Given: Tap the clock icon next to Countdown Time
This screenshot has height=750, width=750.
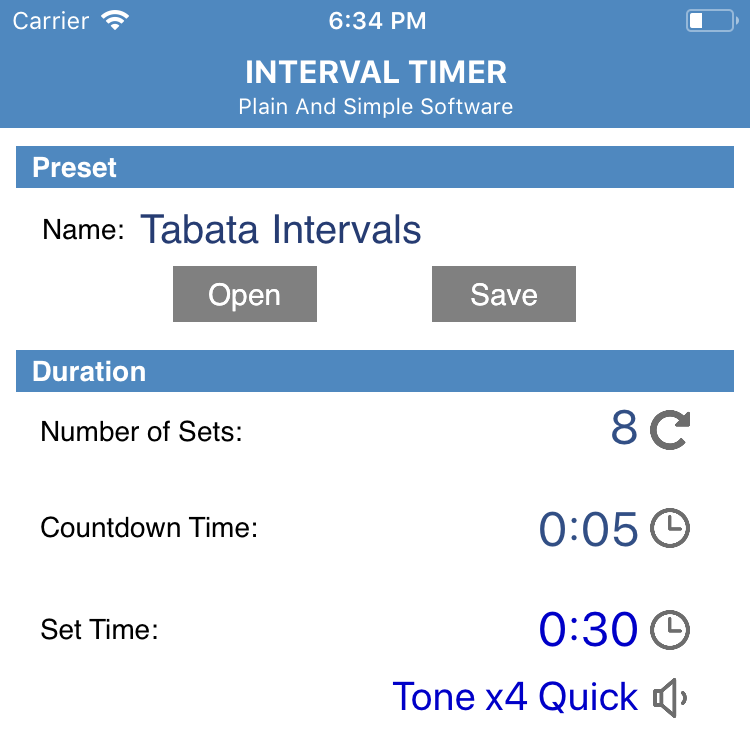Looking at the screenshot, I should point(670,528).
